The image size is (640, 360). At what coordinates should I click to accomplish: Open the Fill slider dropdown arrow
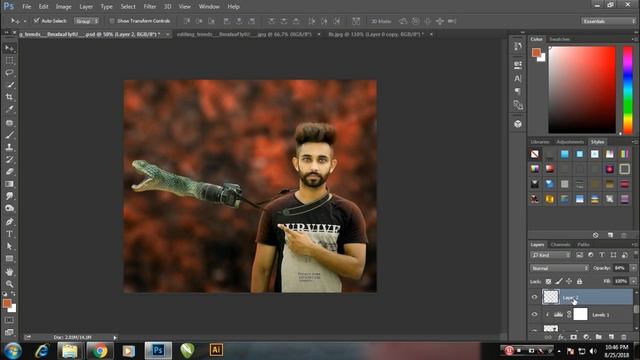click(633, 281)
